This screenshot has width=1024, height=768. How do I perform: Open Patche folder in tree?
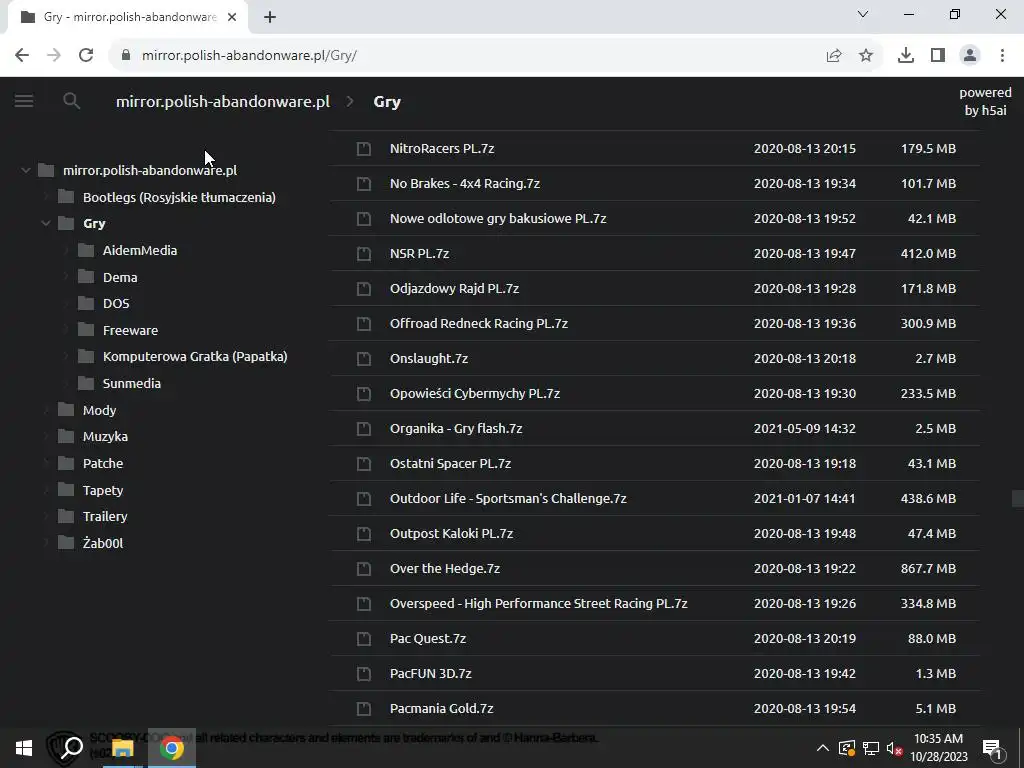[103, 463]
